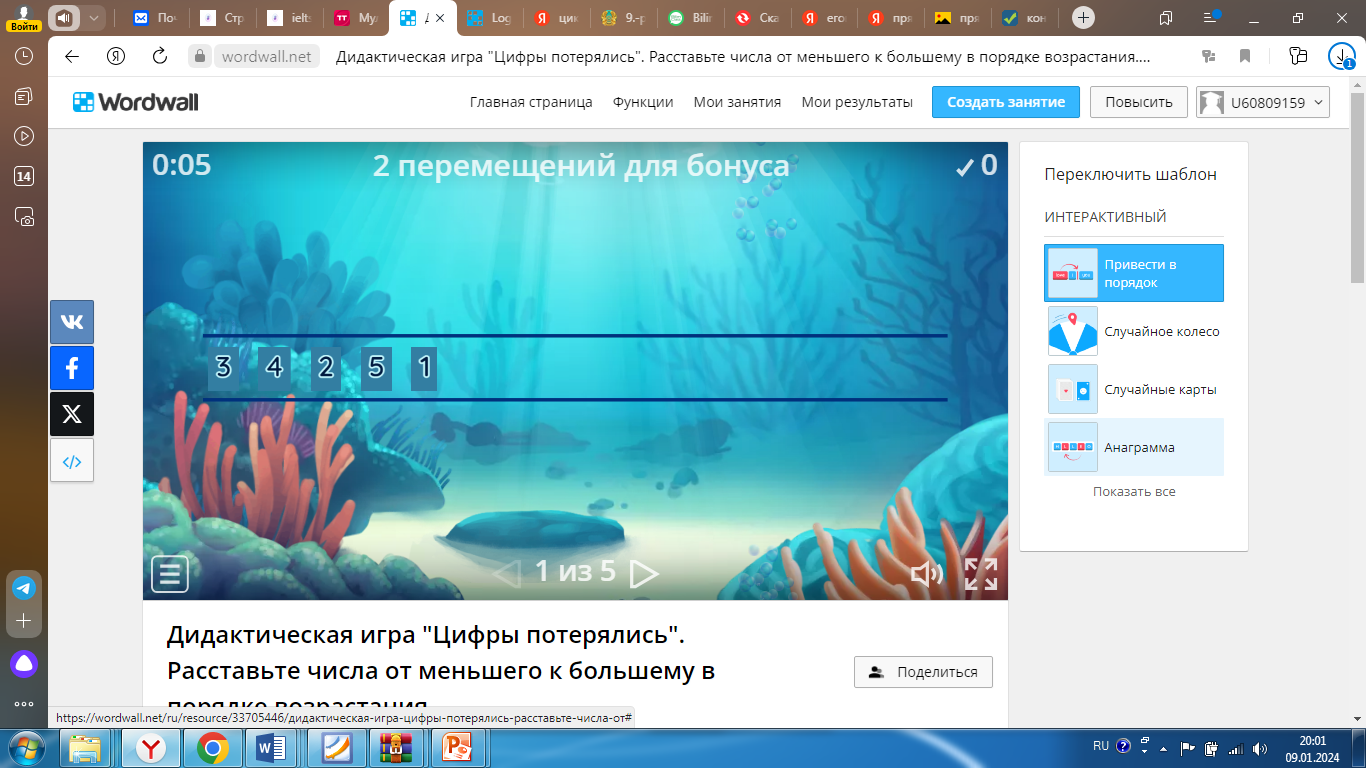Click the Wordwall logo
1366x768 pixels.
pyautogui.click(x=136, y=102)
